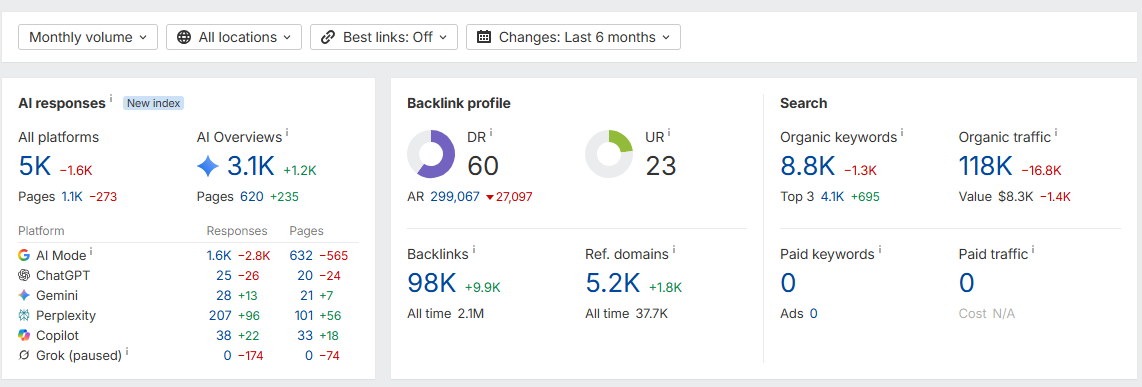The height and width of the screenshot is (387, 1142).
Task: Click the New index badge
Action: 153,103
